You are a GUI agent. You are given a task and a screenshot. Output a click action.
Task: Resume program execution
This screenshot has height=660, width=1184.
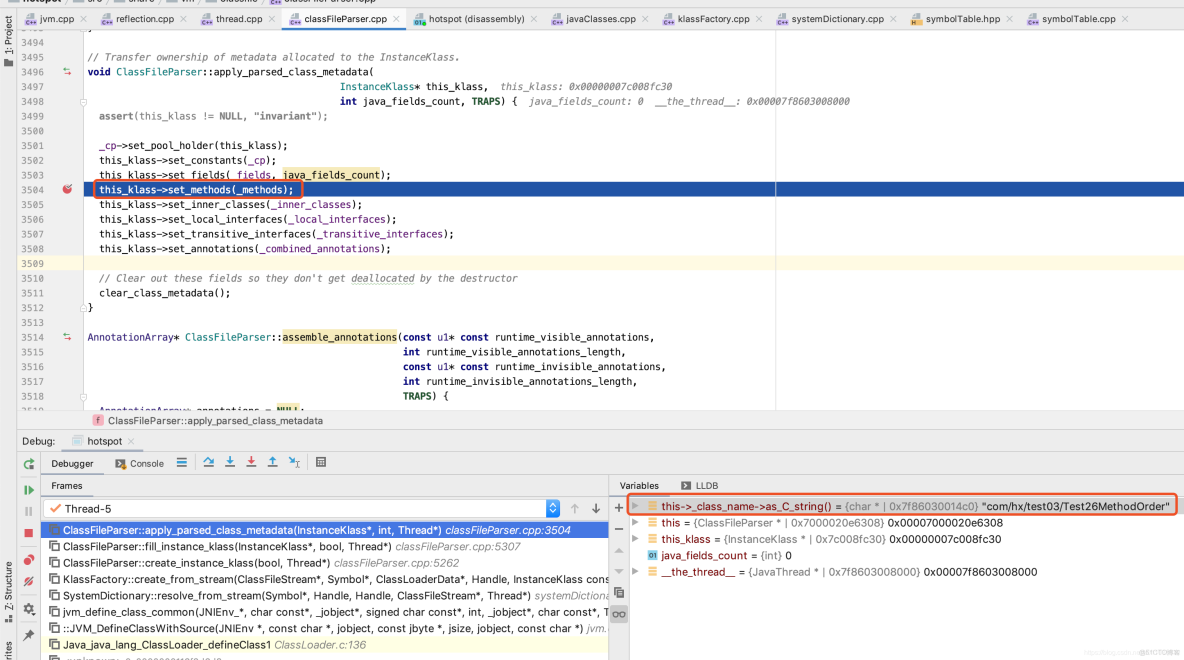click(28, 490)
